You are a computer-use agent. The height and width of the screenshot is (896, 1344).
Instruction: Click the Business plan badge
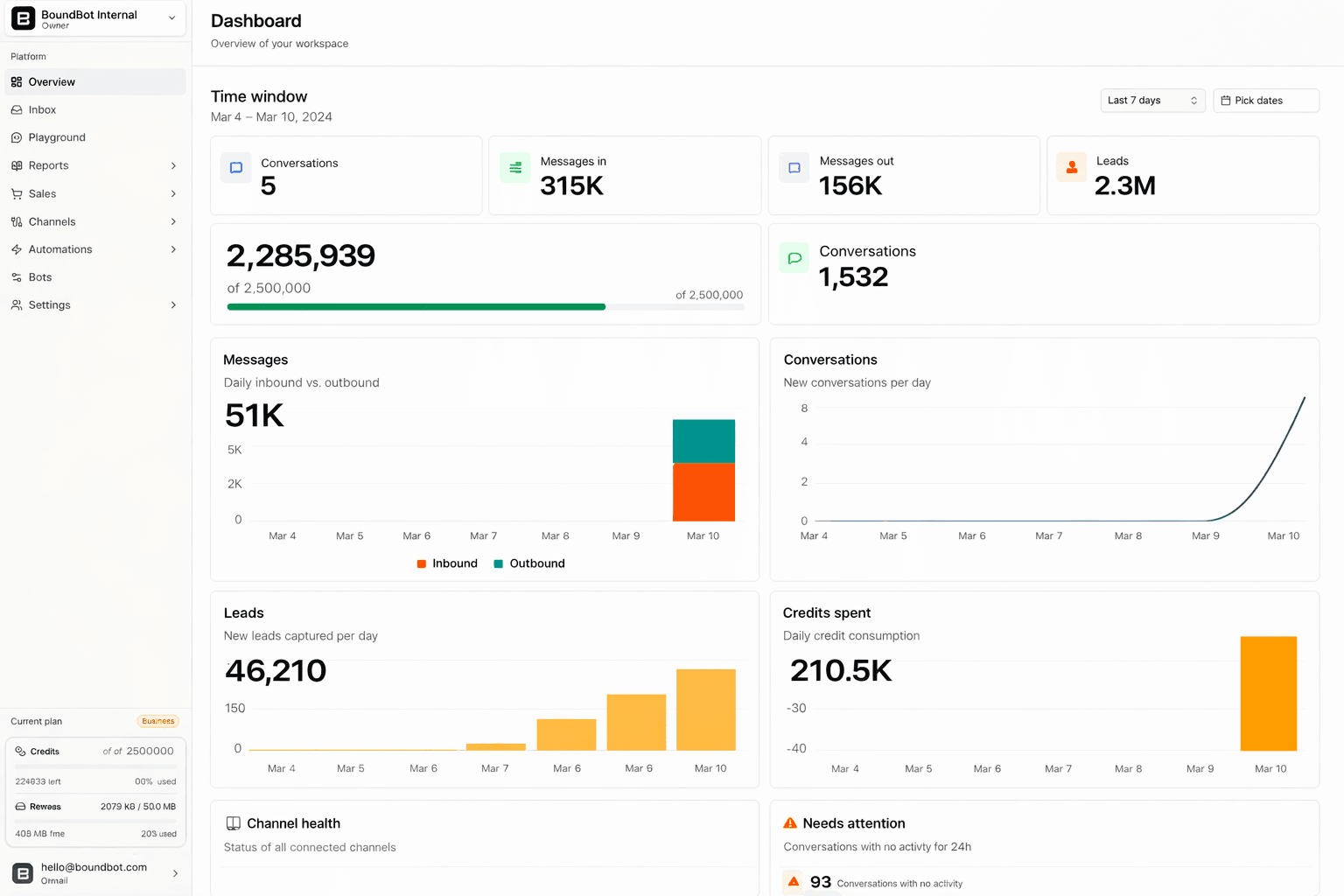coord(158,721)
